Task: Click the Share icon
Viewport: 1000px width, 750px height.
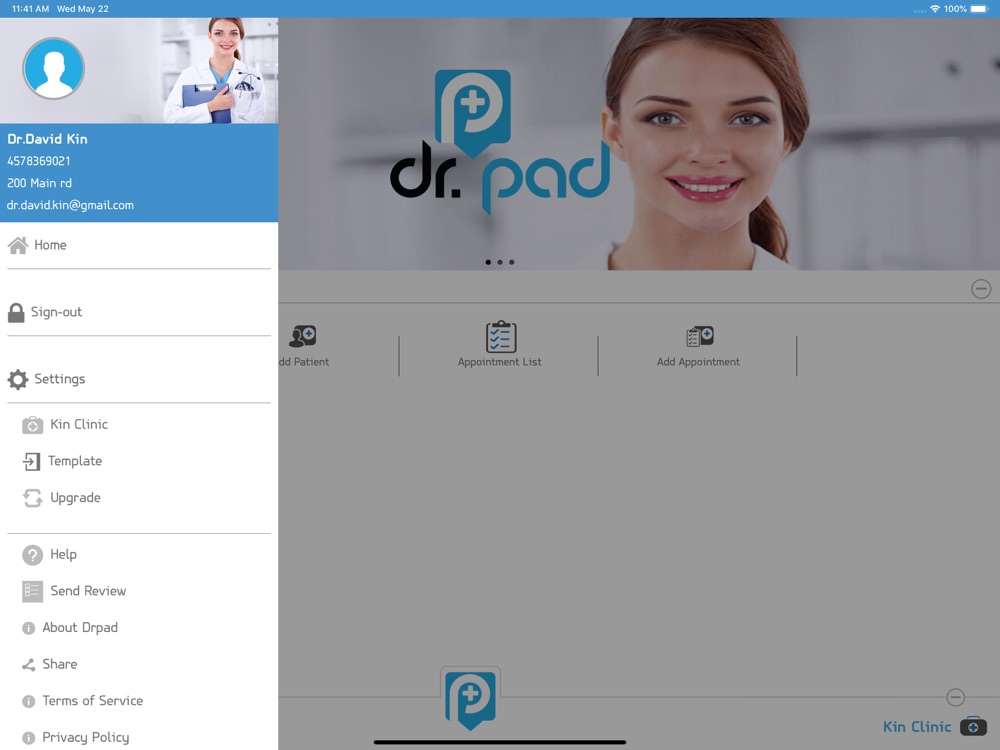Action: tap(29, 665)
